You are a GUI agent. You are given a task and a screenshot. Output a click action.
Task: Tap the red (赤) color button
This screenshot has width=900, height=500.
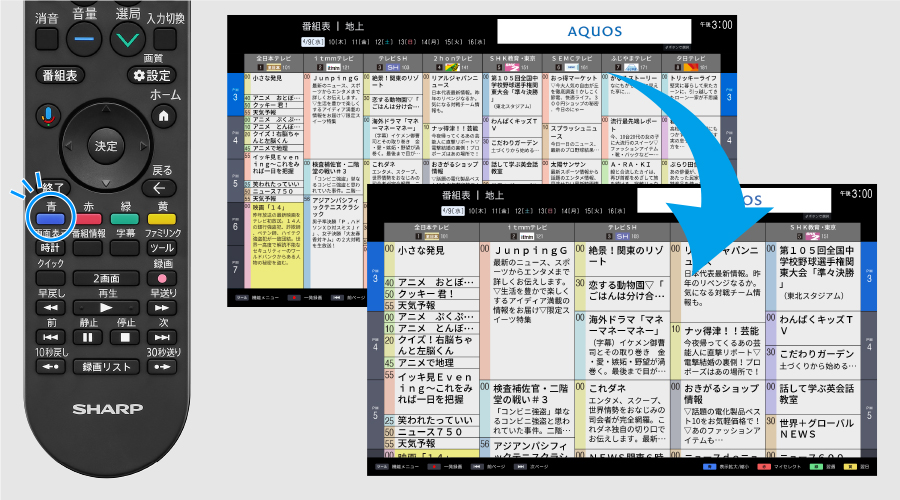(x=88, y=219)
